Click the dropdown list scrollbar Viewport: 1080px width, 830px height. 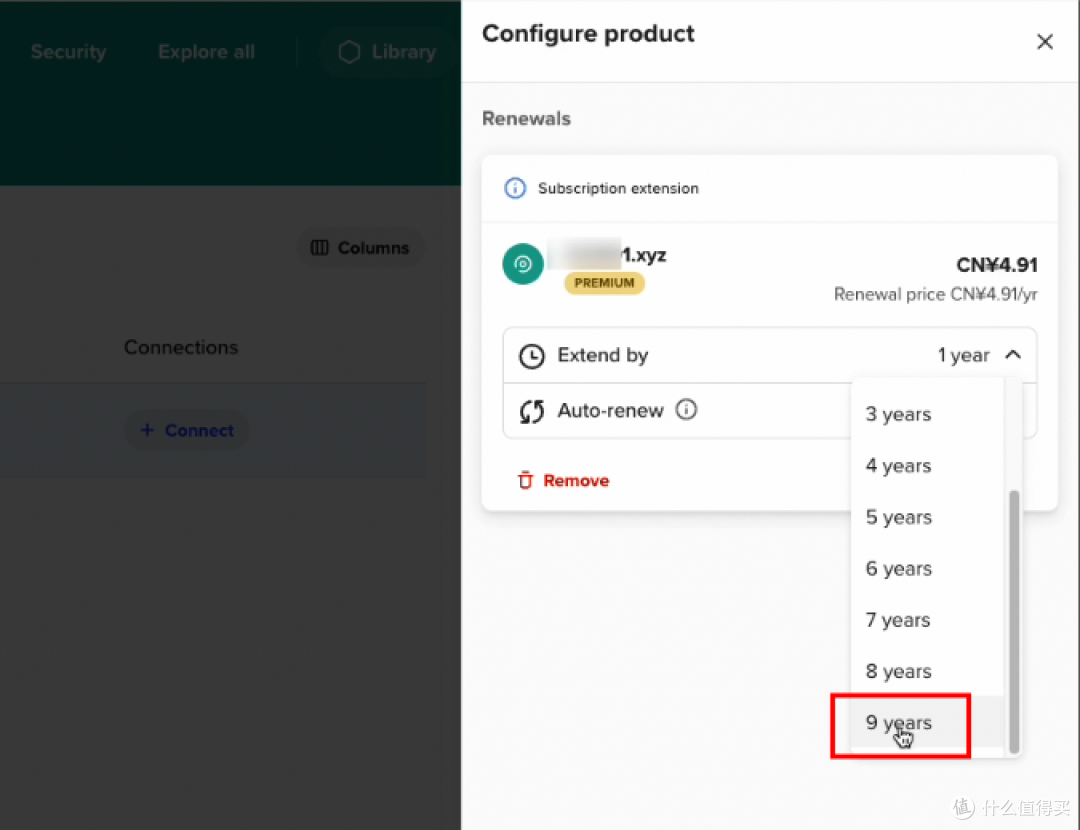tap(1014, 620)
